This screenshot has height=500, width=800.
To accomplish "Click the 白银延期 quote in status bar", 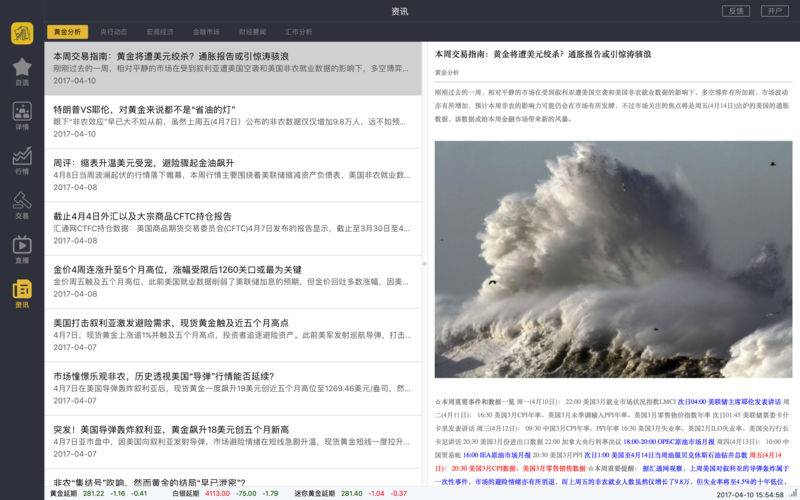I will click(x=225, y=493).
